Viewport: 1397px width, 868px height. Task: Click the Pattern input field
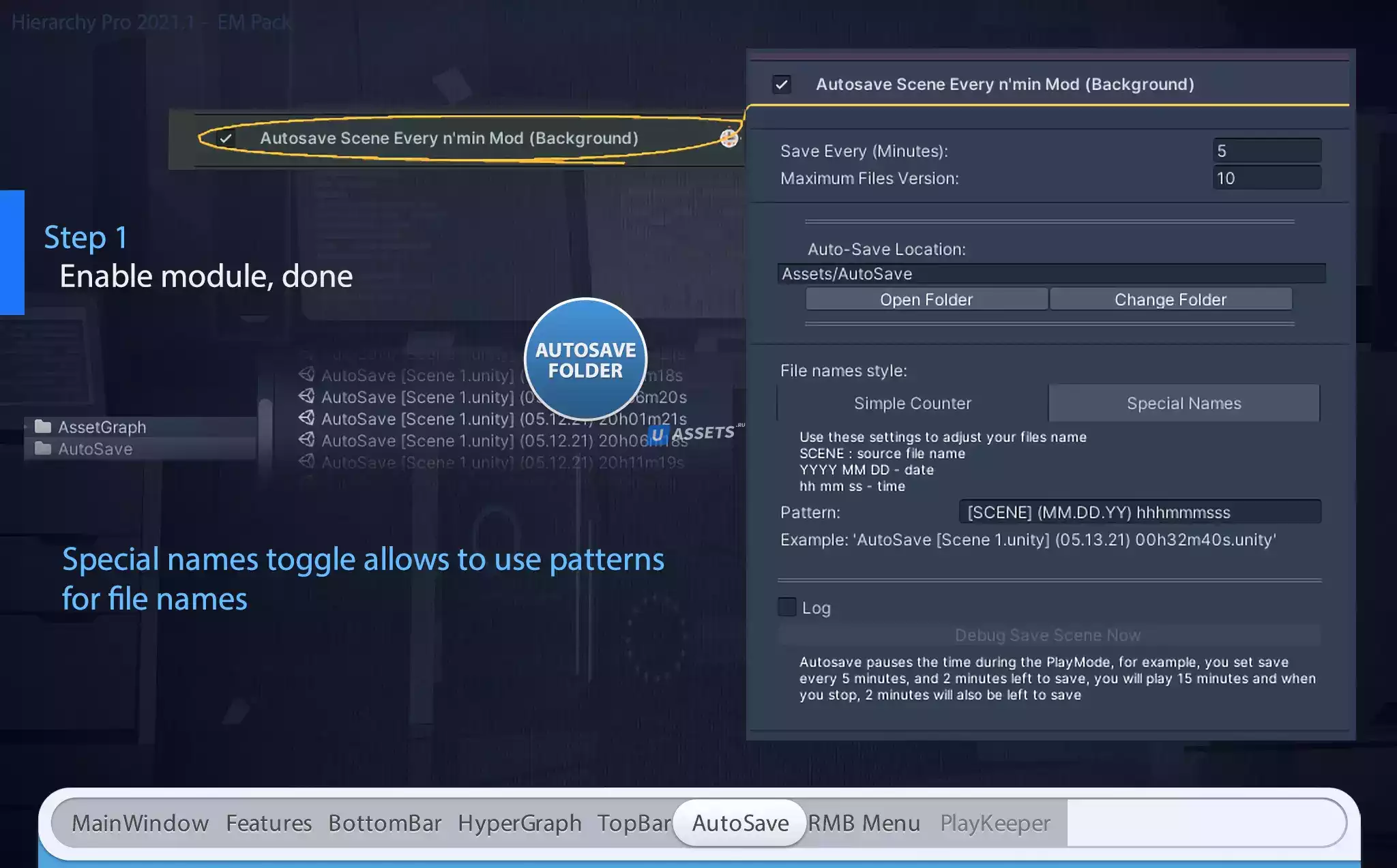click(1139, 512)
